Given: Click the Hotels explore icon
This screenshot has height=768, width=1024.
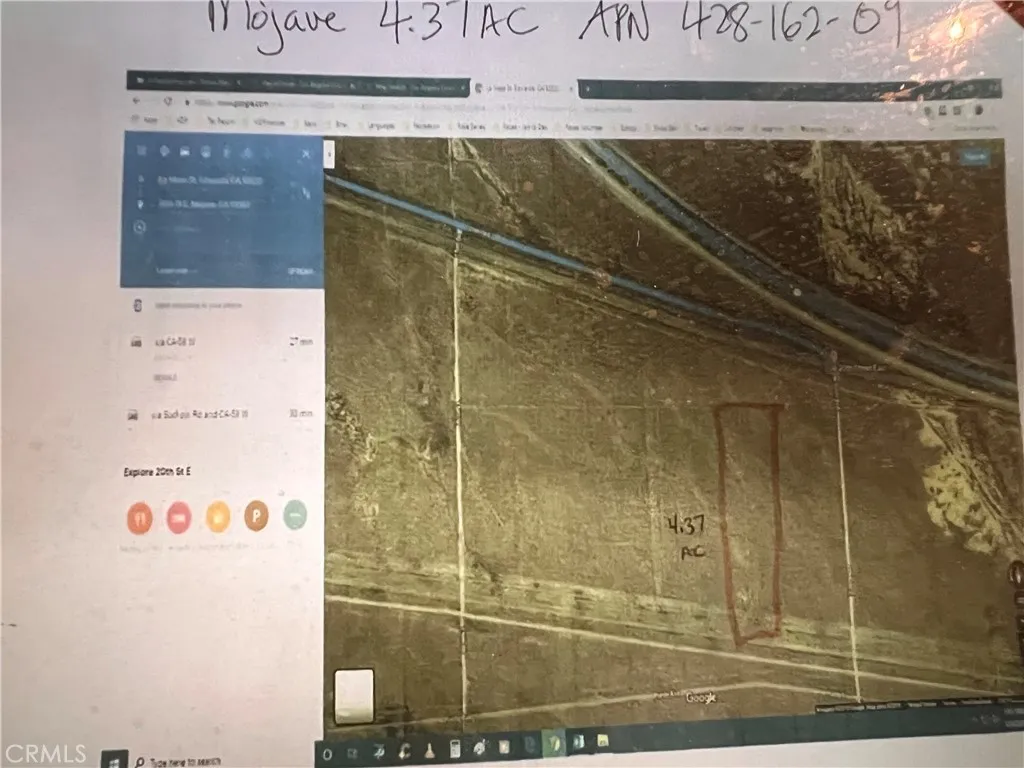Looking at the screenshot, I should pos(179,517).
